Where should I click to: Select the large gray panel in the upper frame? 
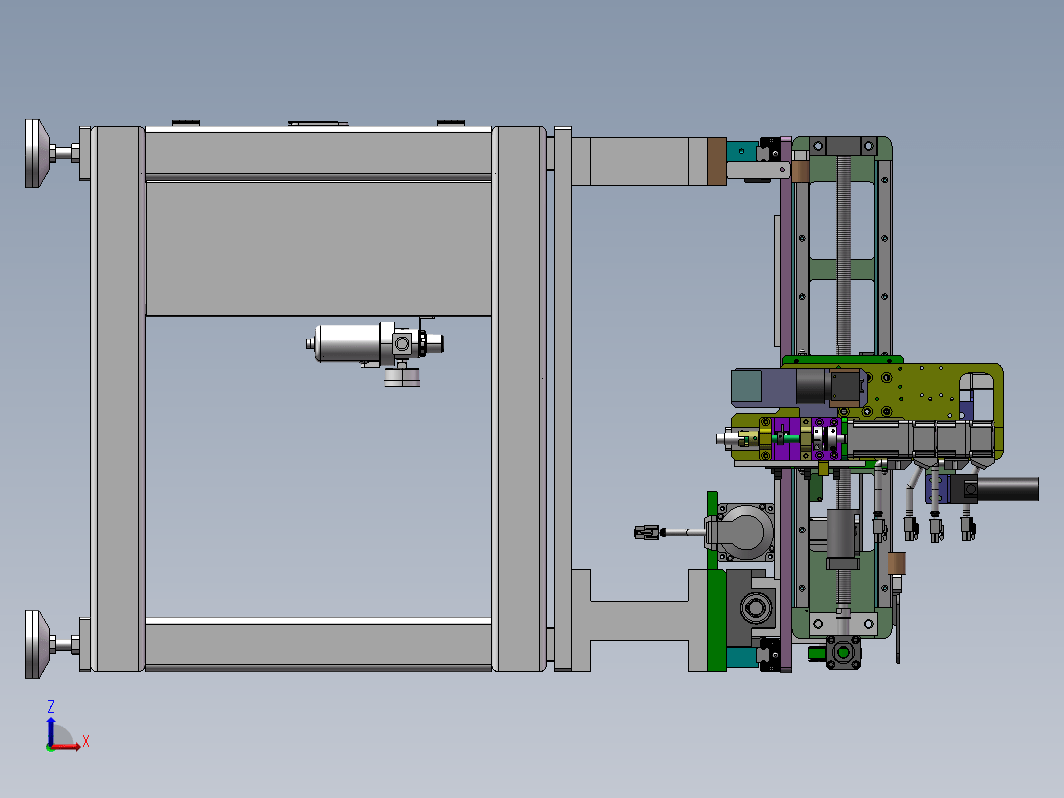click(318, 249)
